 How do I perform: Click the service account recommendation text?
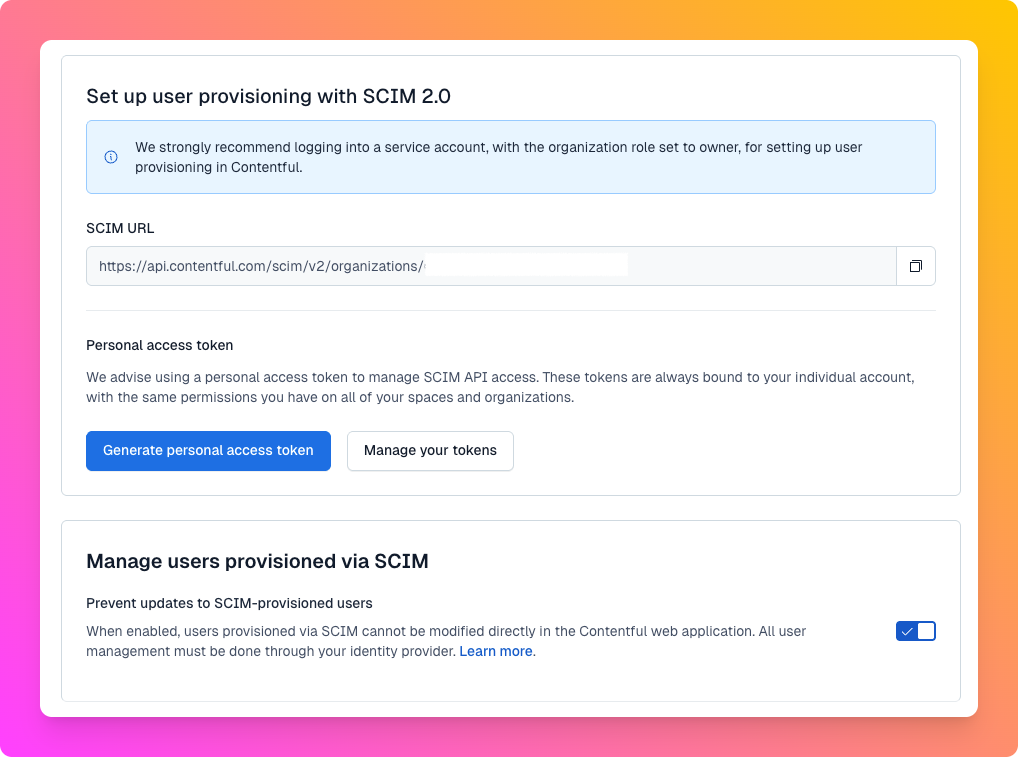(x=499, y=157)
